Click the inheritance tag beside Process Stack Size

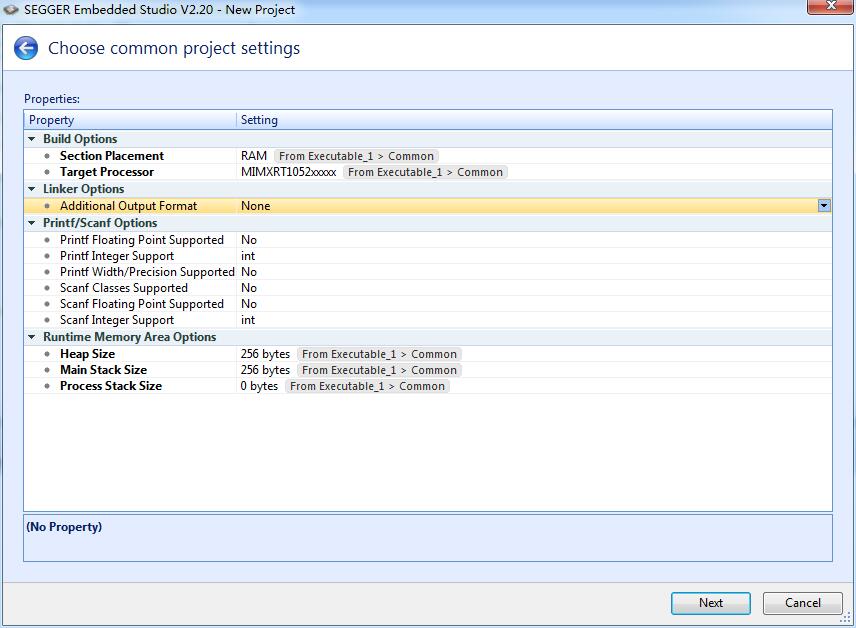[367, 386]
